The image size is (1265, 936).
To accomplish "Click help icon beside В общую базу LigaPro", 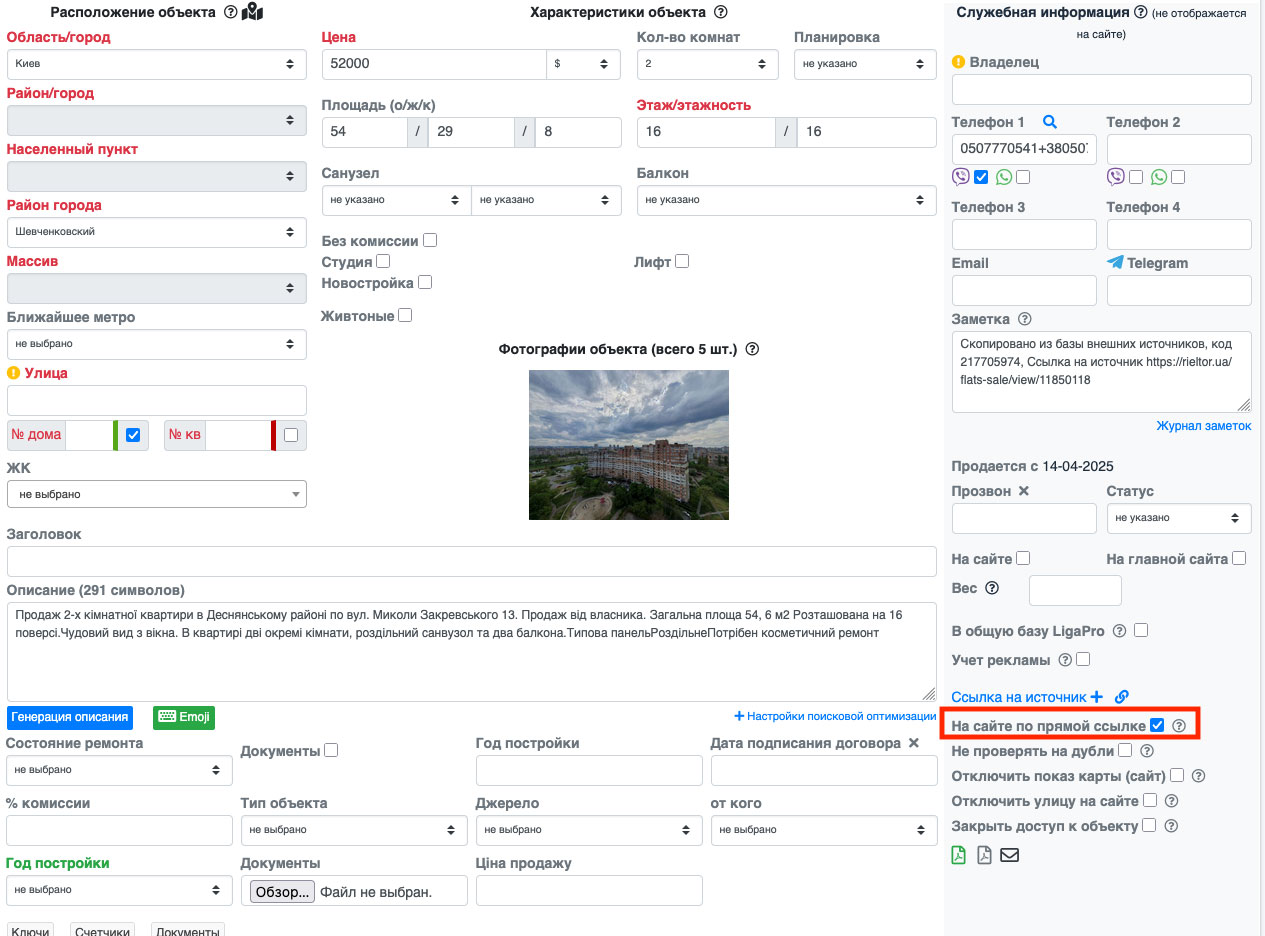I will pos(1120,631).
